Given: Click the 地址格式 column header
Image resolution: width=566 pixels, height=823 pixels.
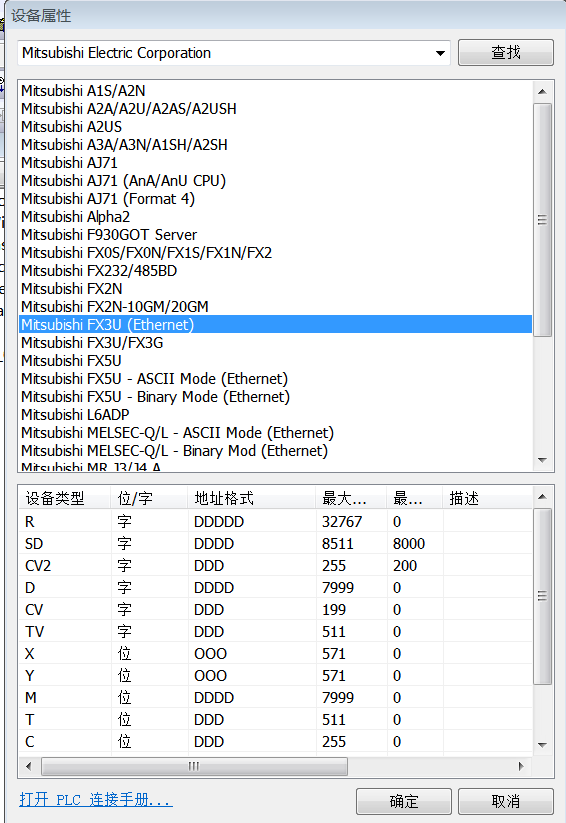Looking at the screenshot, I should [252, 498].
